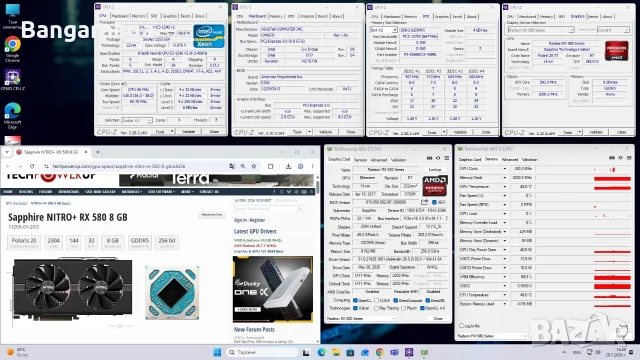Switch to About tab in CPU-Z SPD window
The height and width of the screenshot is (360, 640).
click(471, 16)
